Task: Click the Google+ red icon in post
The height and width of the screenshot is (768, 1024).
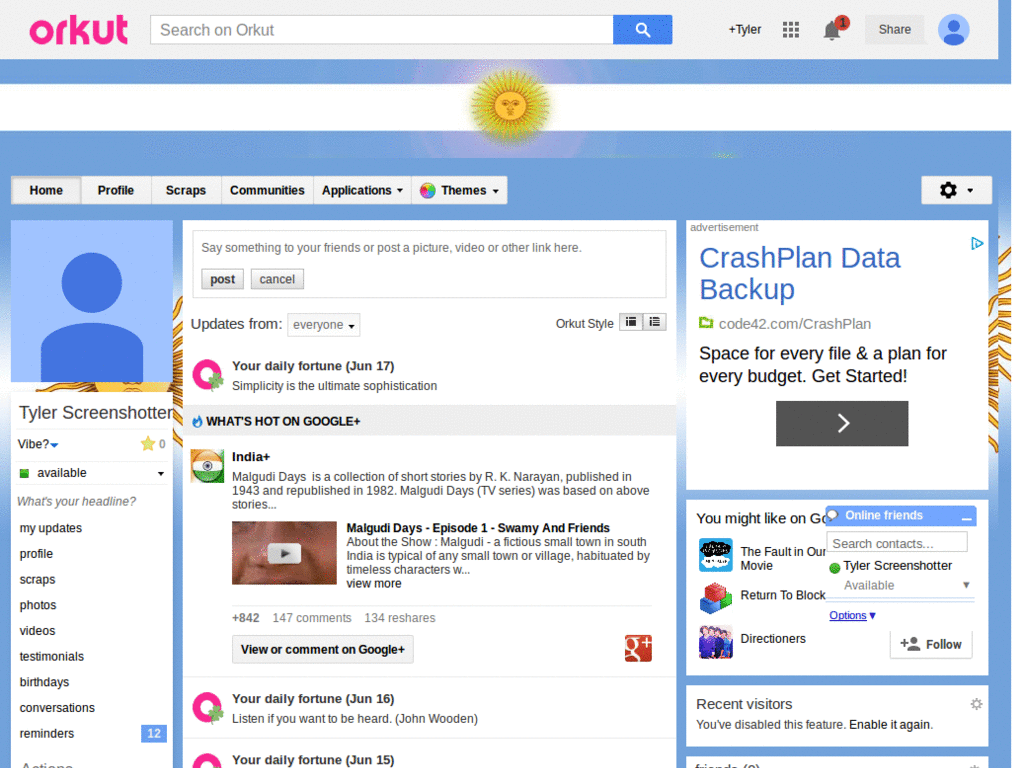Action: point(638,648)
